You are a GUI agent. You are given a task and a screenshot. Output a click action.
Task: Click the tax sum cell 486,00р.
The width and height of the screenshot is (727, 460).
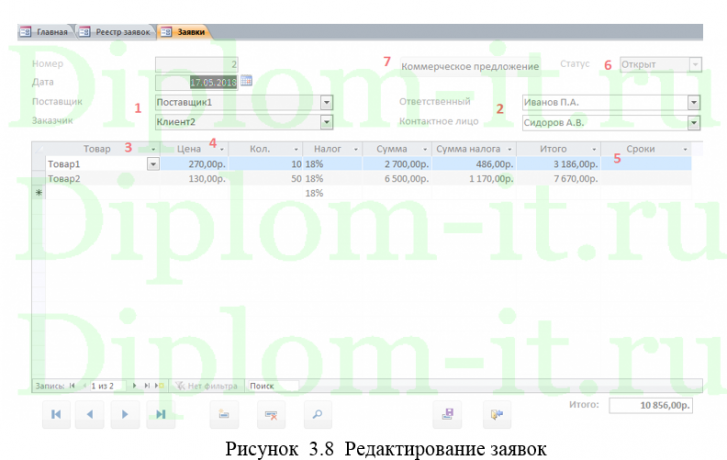point(474,164)
